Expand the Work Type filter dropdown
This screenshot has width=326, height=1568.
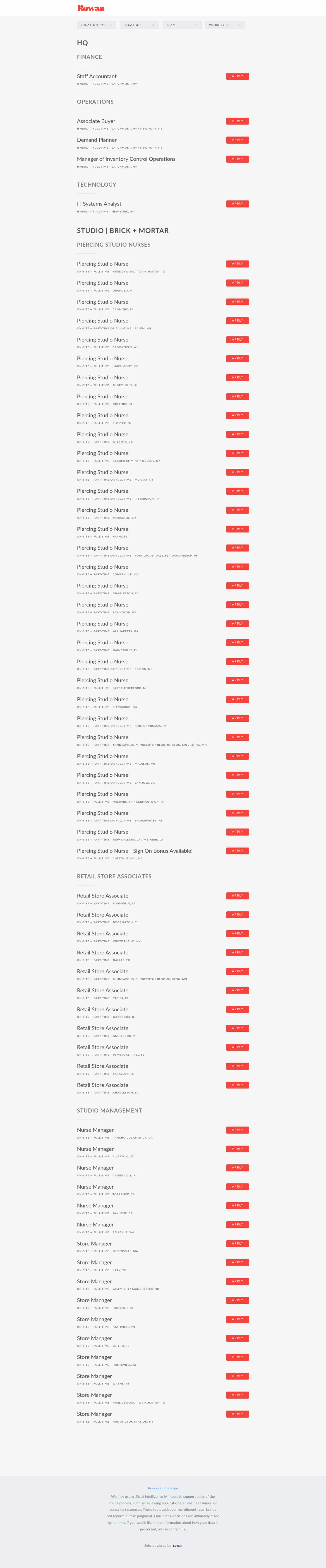point(224,25)
